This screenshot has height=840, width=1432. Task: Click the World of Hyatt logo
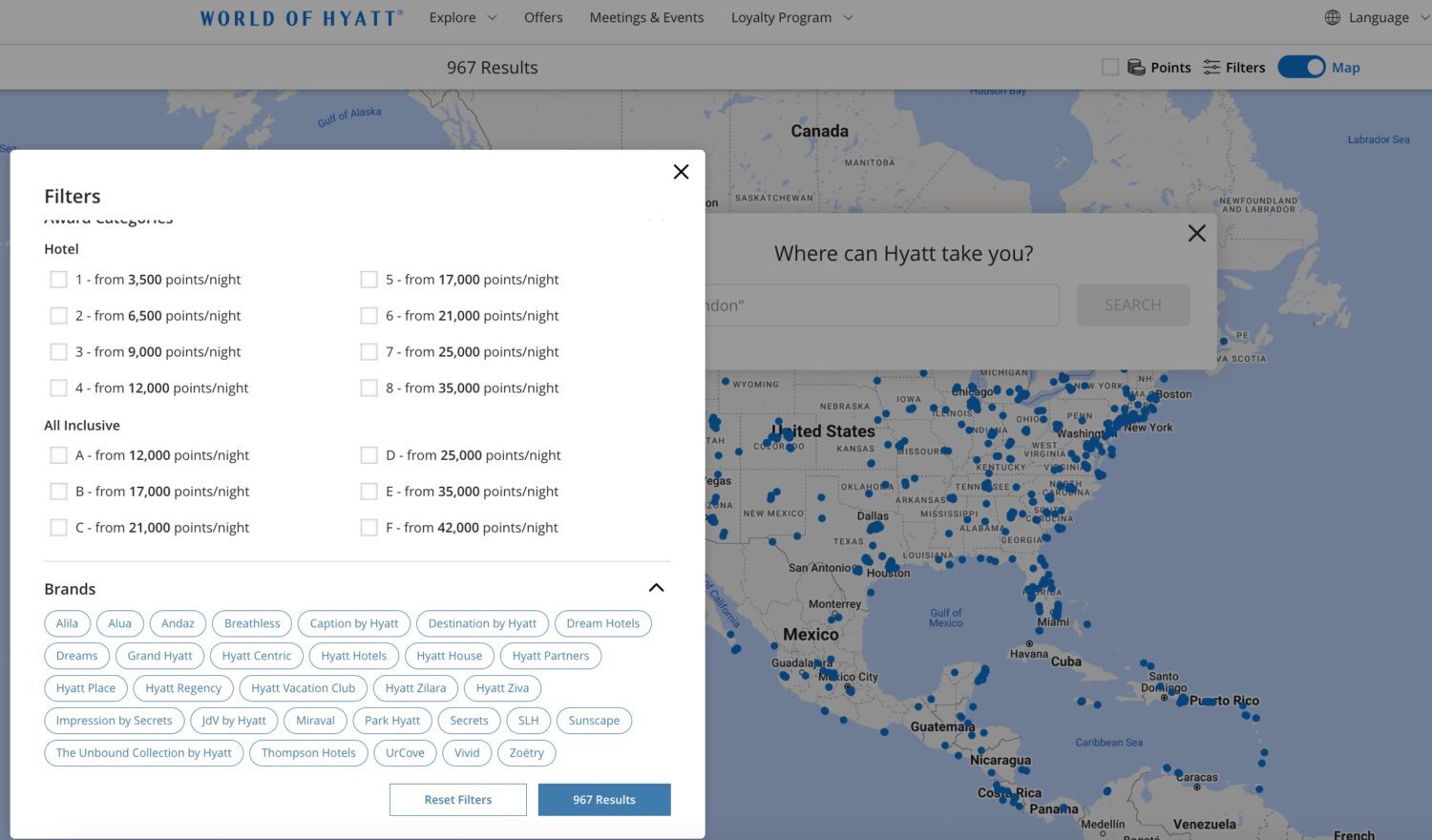300,17
